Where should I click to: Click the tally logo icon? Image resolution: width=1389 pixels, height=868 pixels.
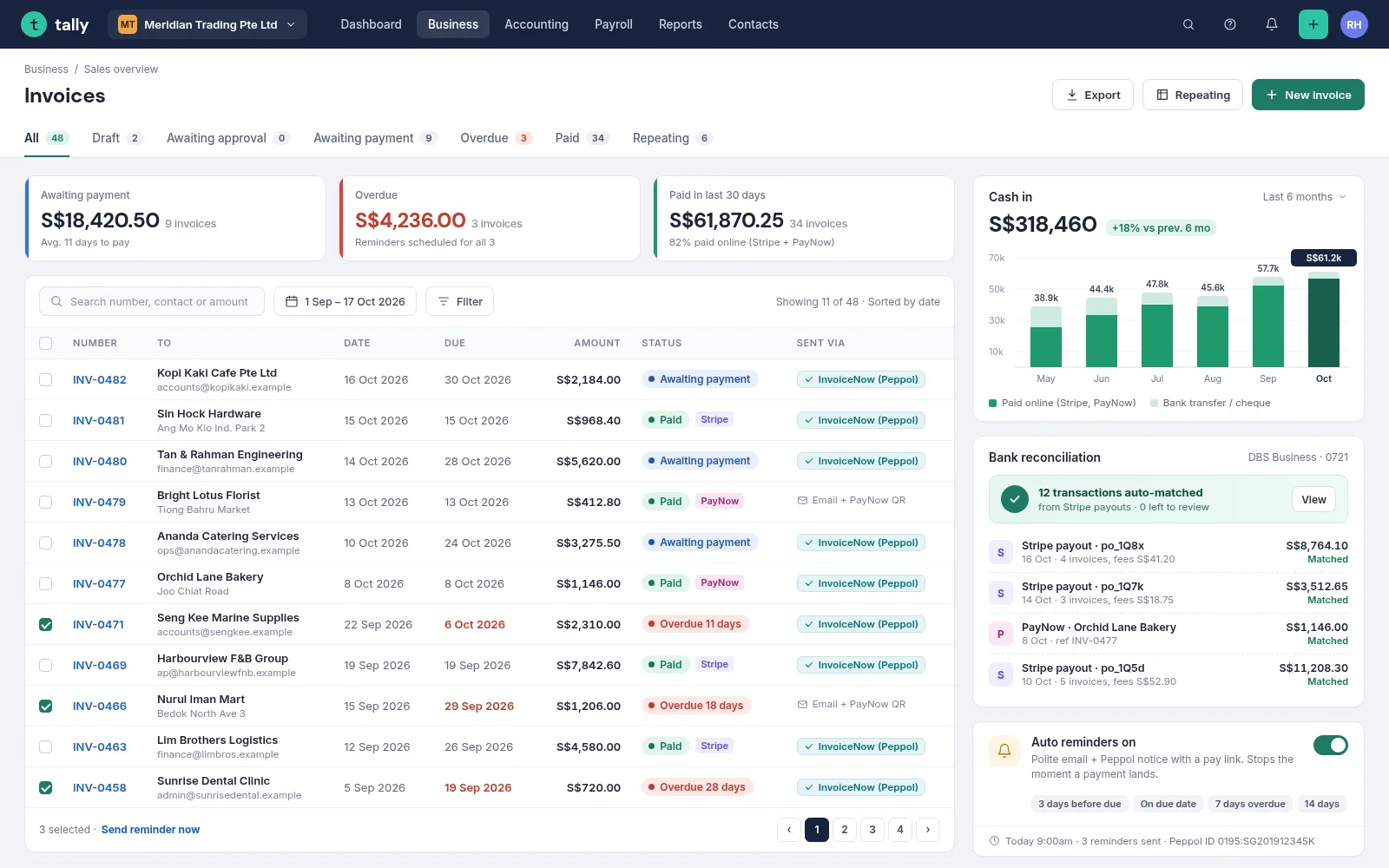pyautogui.click(x=34, y=24)
